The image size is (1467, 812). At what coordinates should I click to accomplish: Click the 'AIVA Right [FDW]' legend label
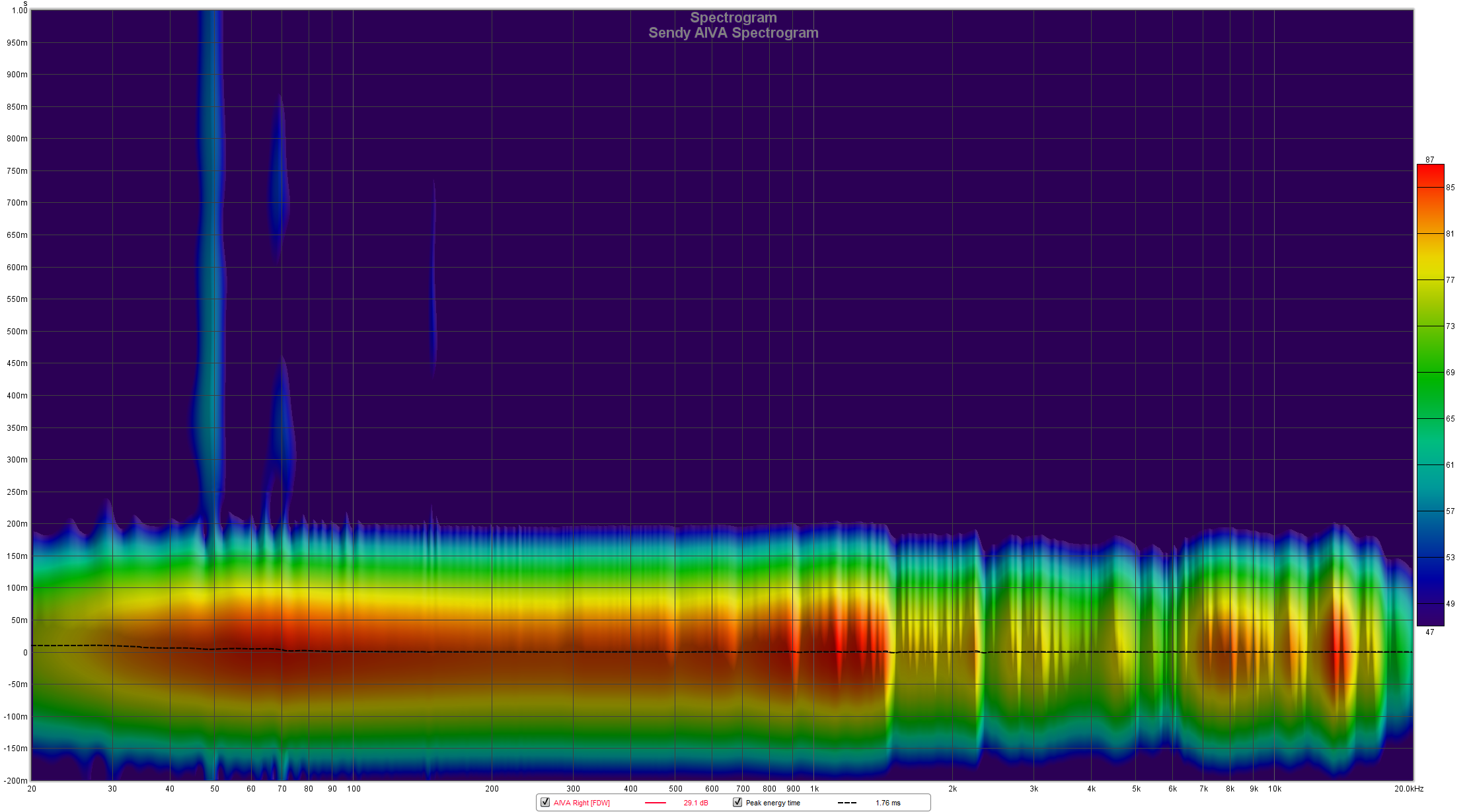(582, 803)
